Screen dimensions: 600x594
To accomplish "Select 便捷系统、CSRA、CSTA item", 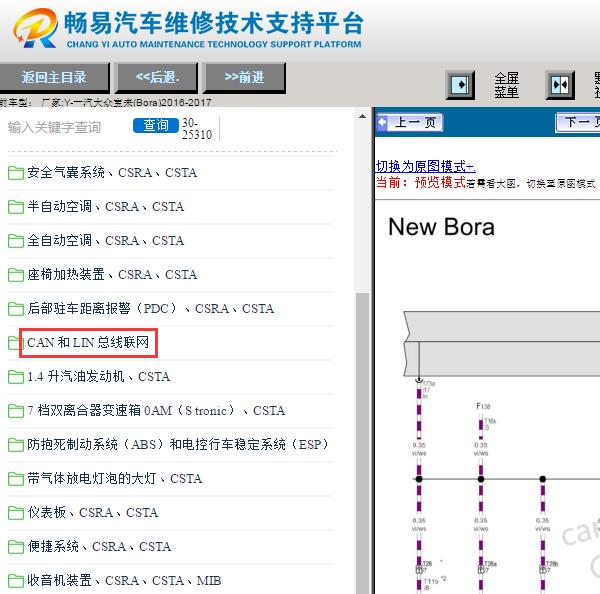I will point(99,547).
